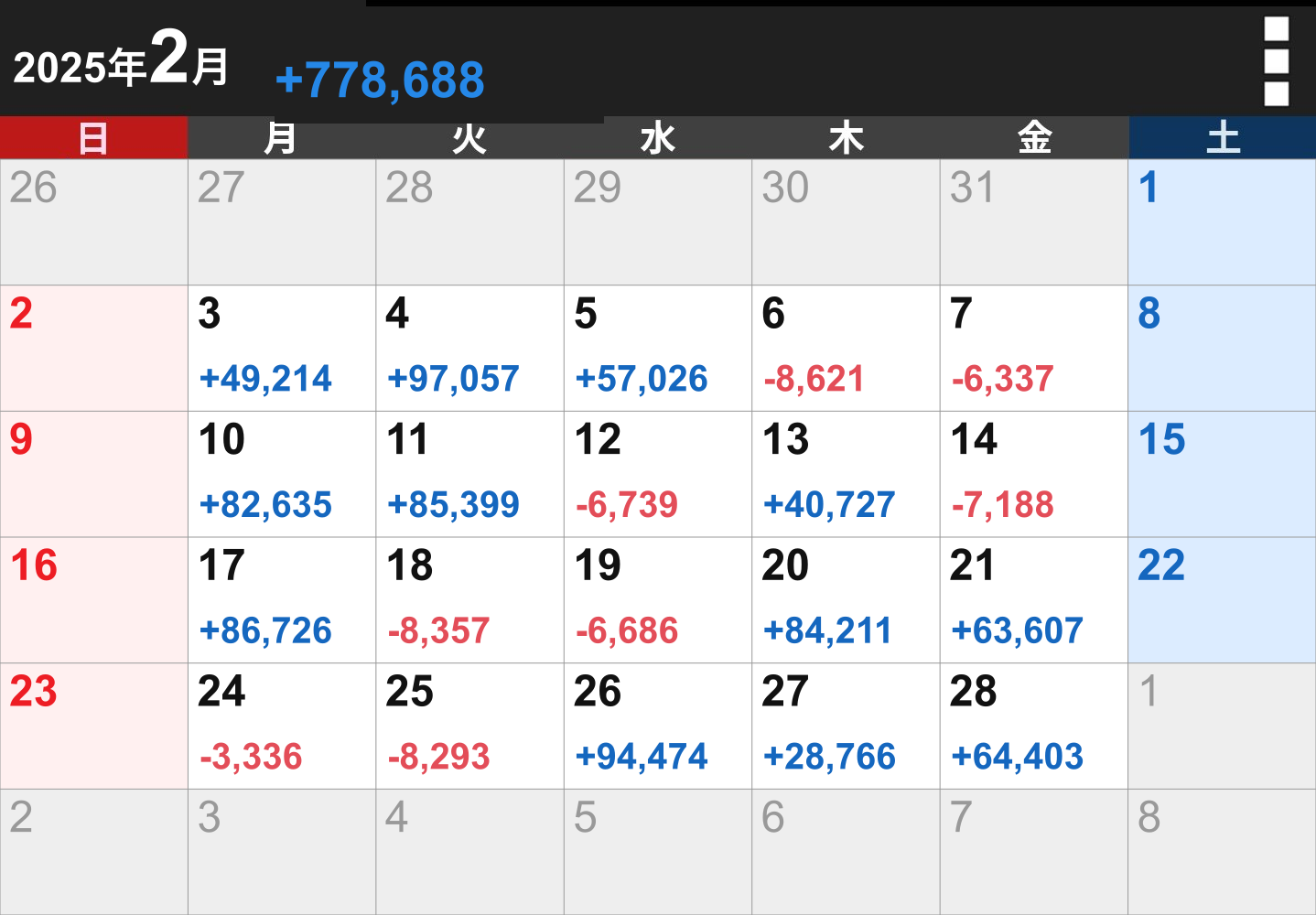
Task: Select Sunday February 2
Action: tap(94, 349)
